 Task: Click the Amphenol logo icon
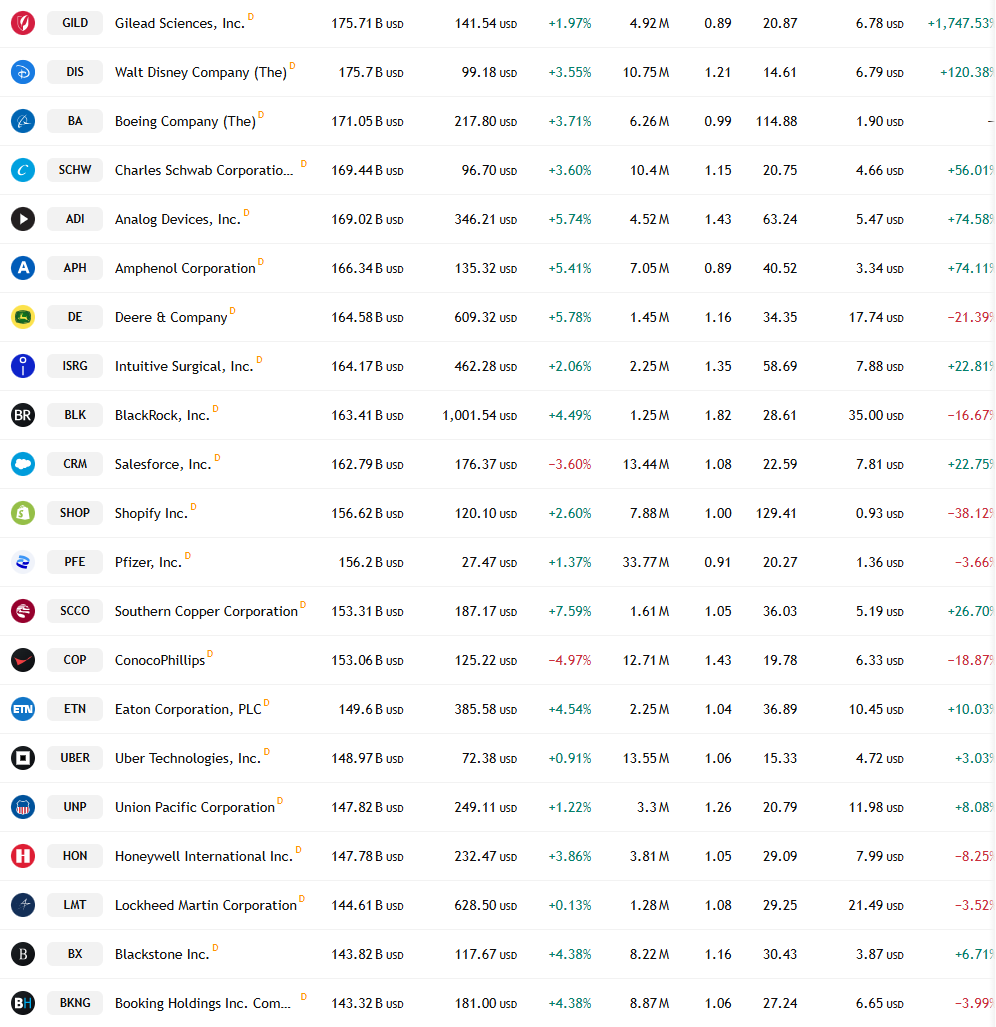point(23,268)
